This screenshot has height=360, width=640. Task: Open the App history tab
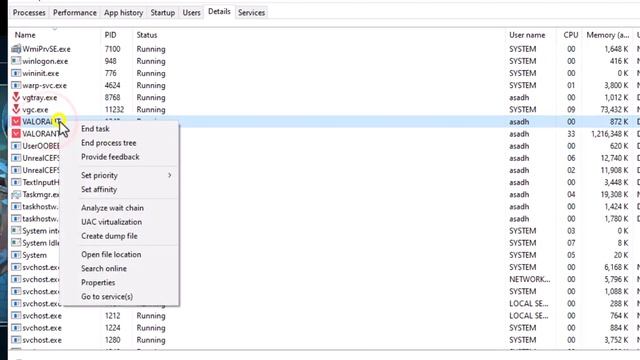(x=123, y=13)
